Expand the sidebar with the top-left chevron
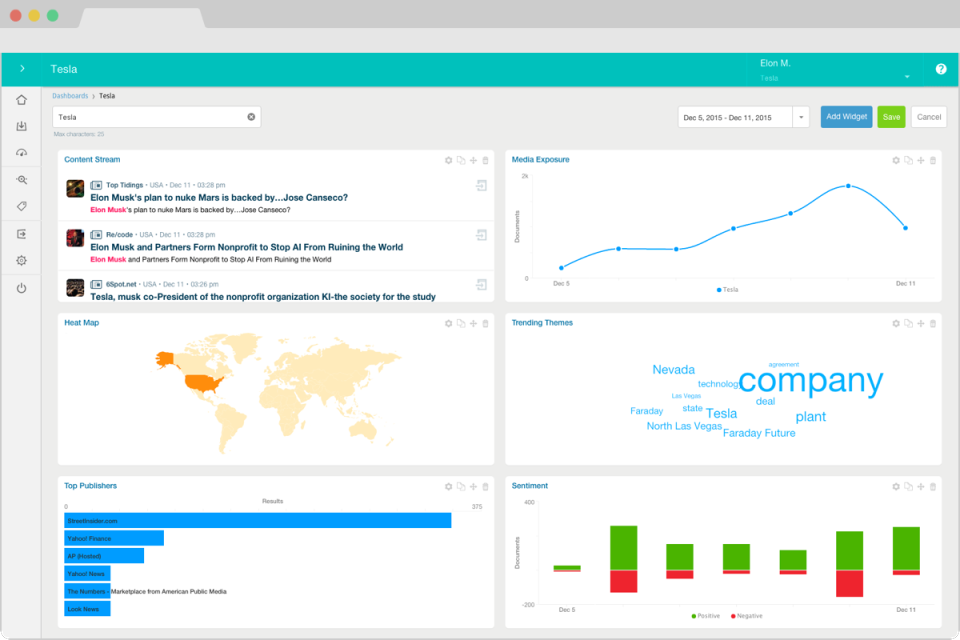Viewport: 960px width, 640px height. [x=22, y=69]
